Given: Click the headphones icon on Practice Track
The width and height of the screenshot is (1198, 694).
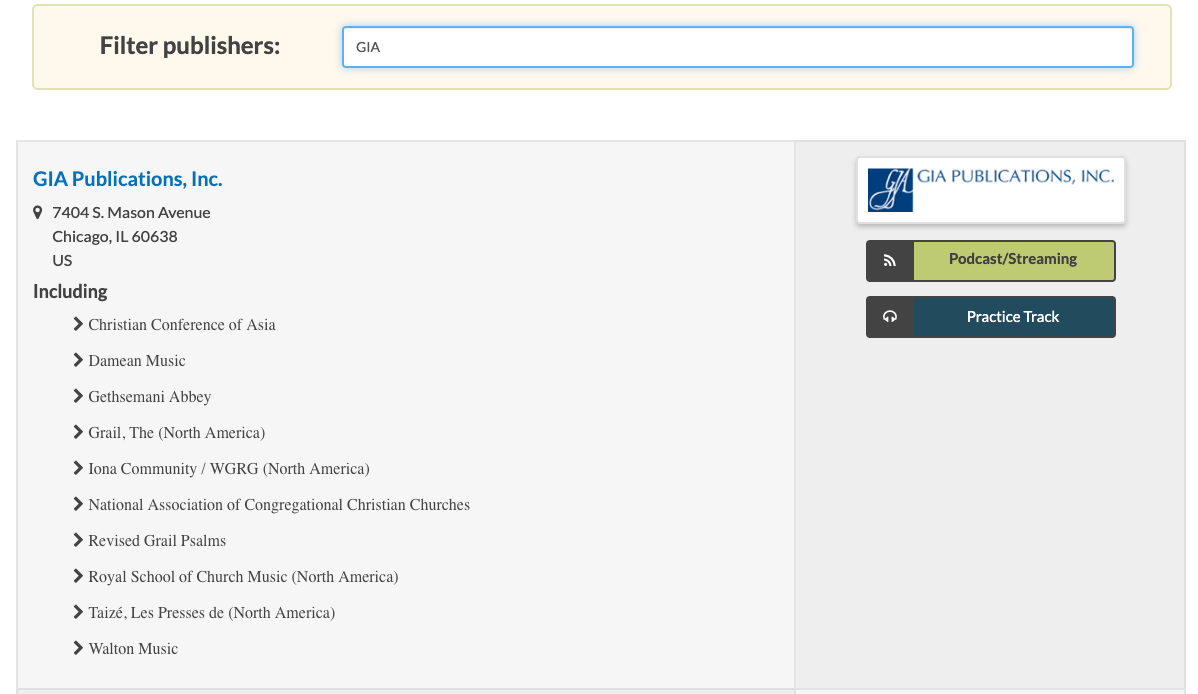Looking at the screenshot, I should (890, 316).
